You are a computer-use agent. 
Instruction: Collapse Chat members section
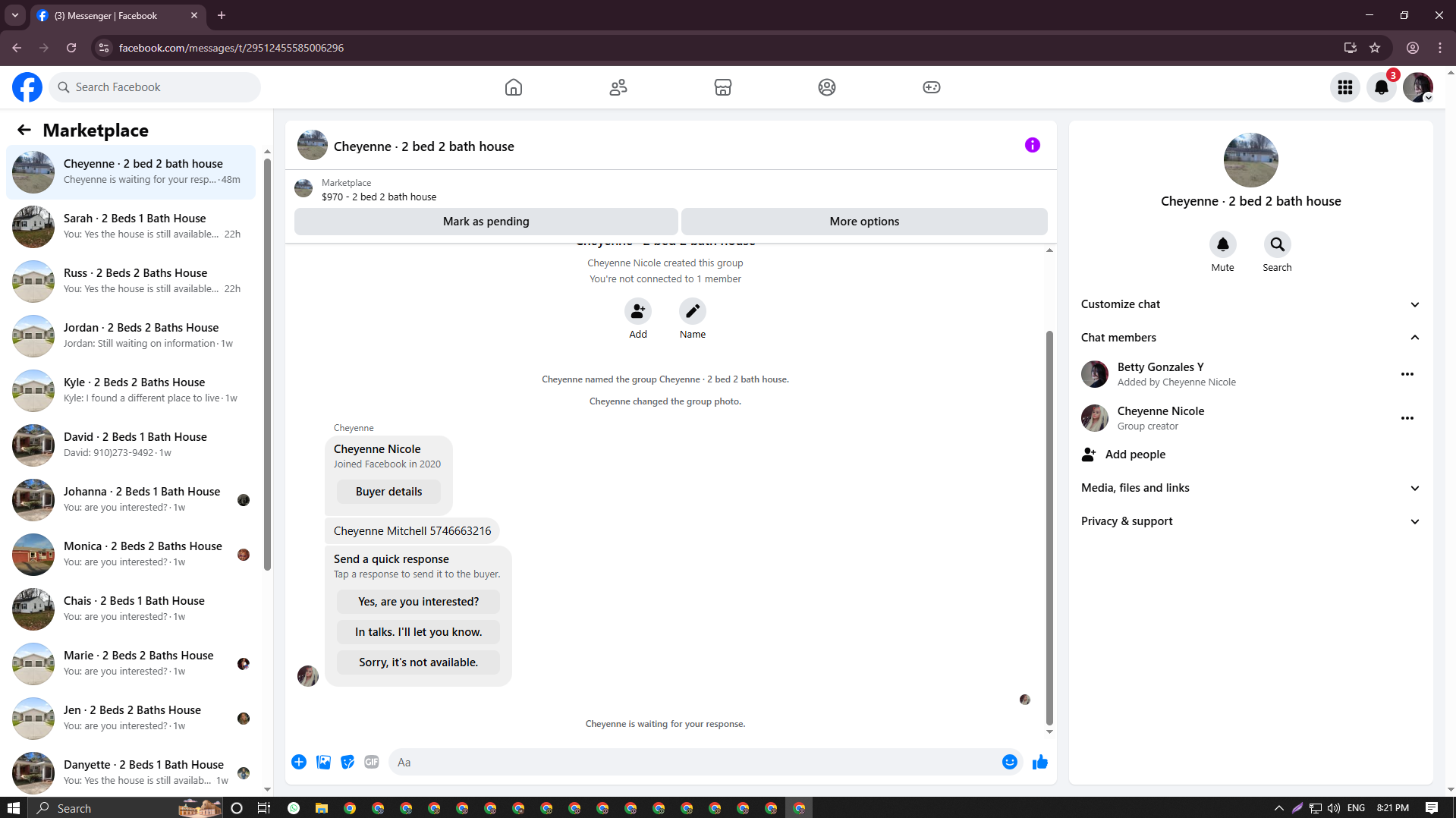point(1250,338)
